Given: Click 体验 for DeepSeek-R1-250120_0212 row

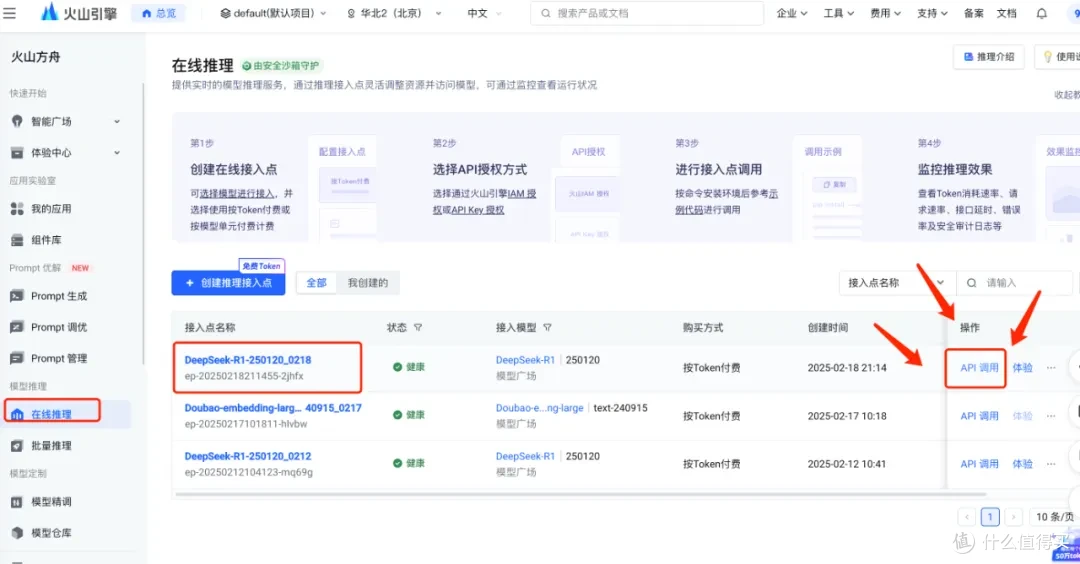Looking at the screenshot, I should (1022, 464).
